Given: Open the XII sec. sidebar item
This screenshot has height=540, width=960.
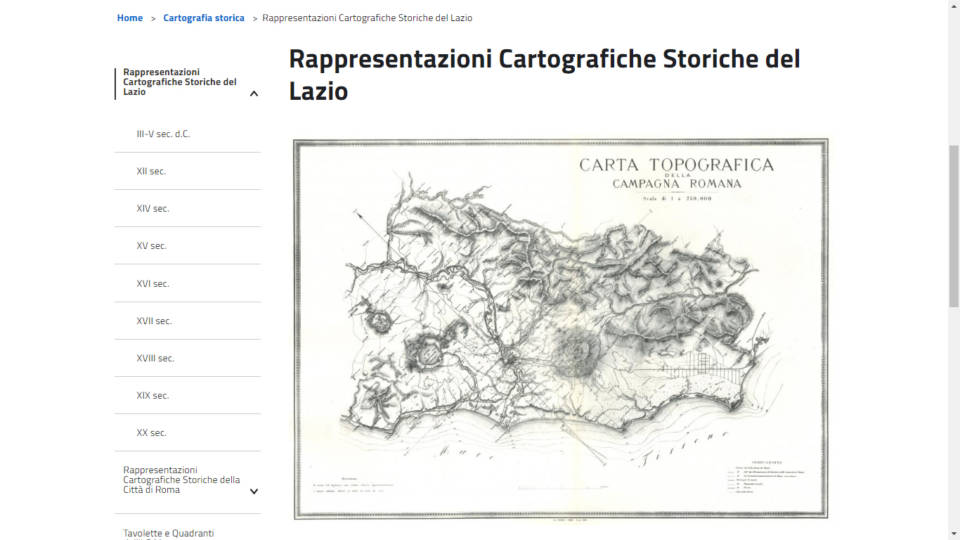Looking at the screenshot, I should coord(151,171).
